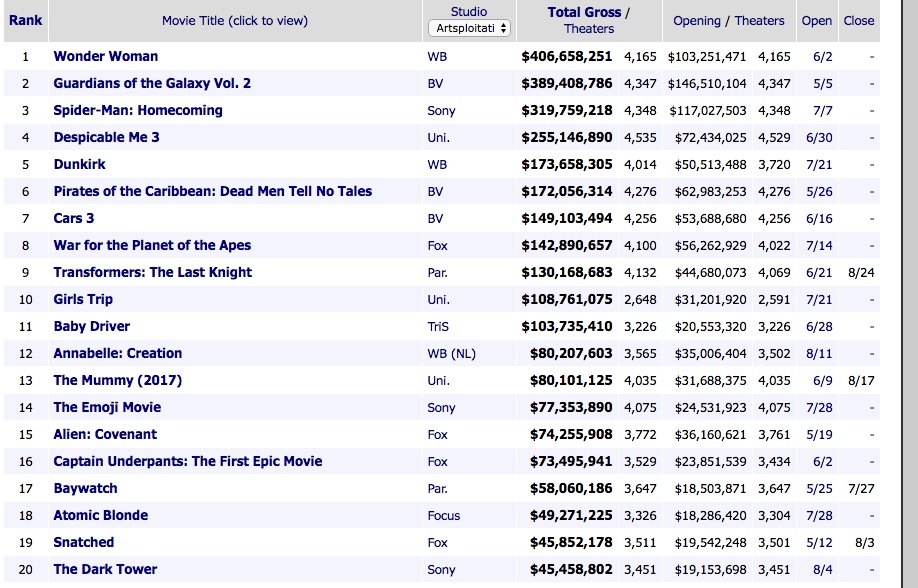Select opening gross $24,531,923 for Emoji Movie
Screen dimensions: 918x588
(x=711, y=408)
